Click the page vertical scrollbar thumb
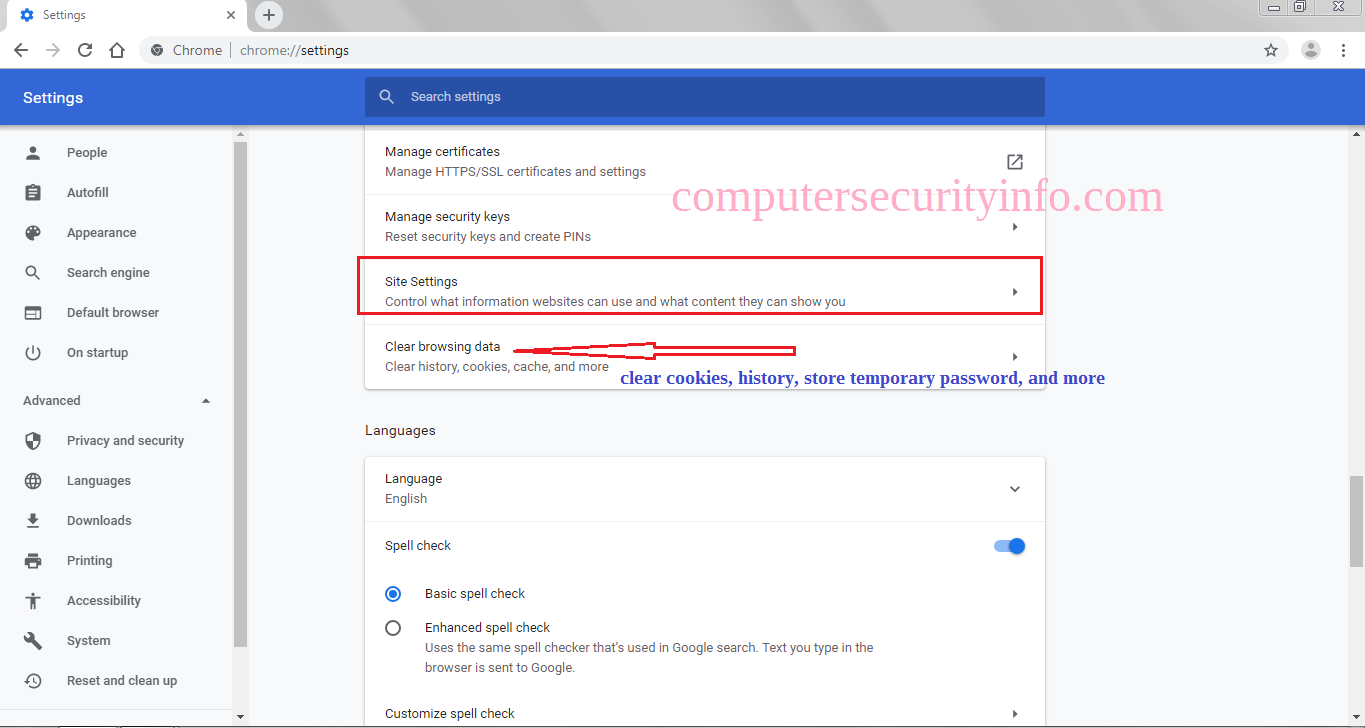 [x=1357, y=521]
